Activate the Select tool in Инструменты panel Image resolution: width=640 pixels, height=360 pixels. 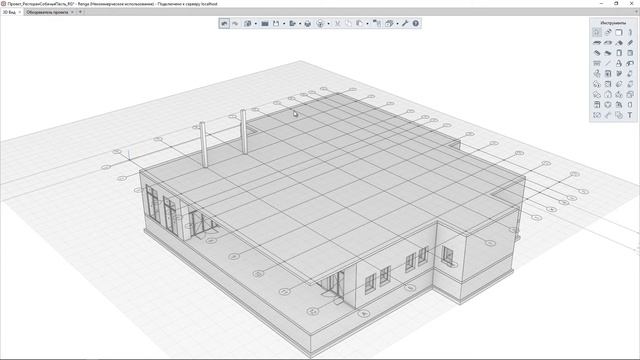pyautogui.click(x=597, y=32)
